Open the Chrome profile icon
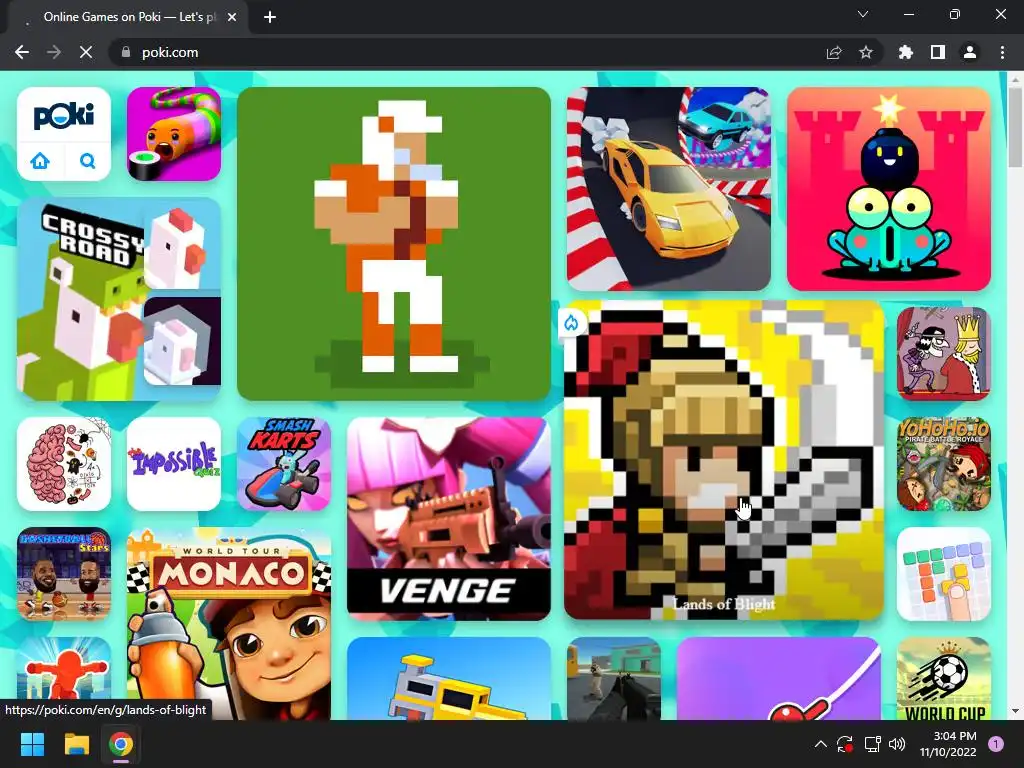 [x=970, y=52]
